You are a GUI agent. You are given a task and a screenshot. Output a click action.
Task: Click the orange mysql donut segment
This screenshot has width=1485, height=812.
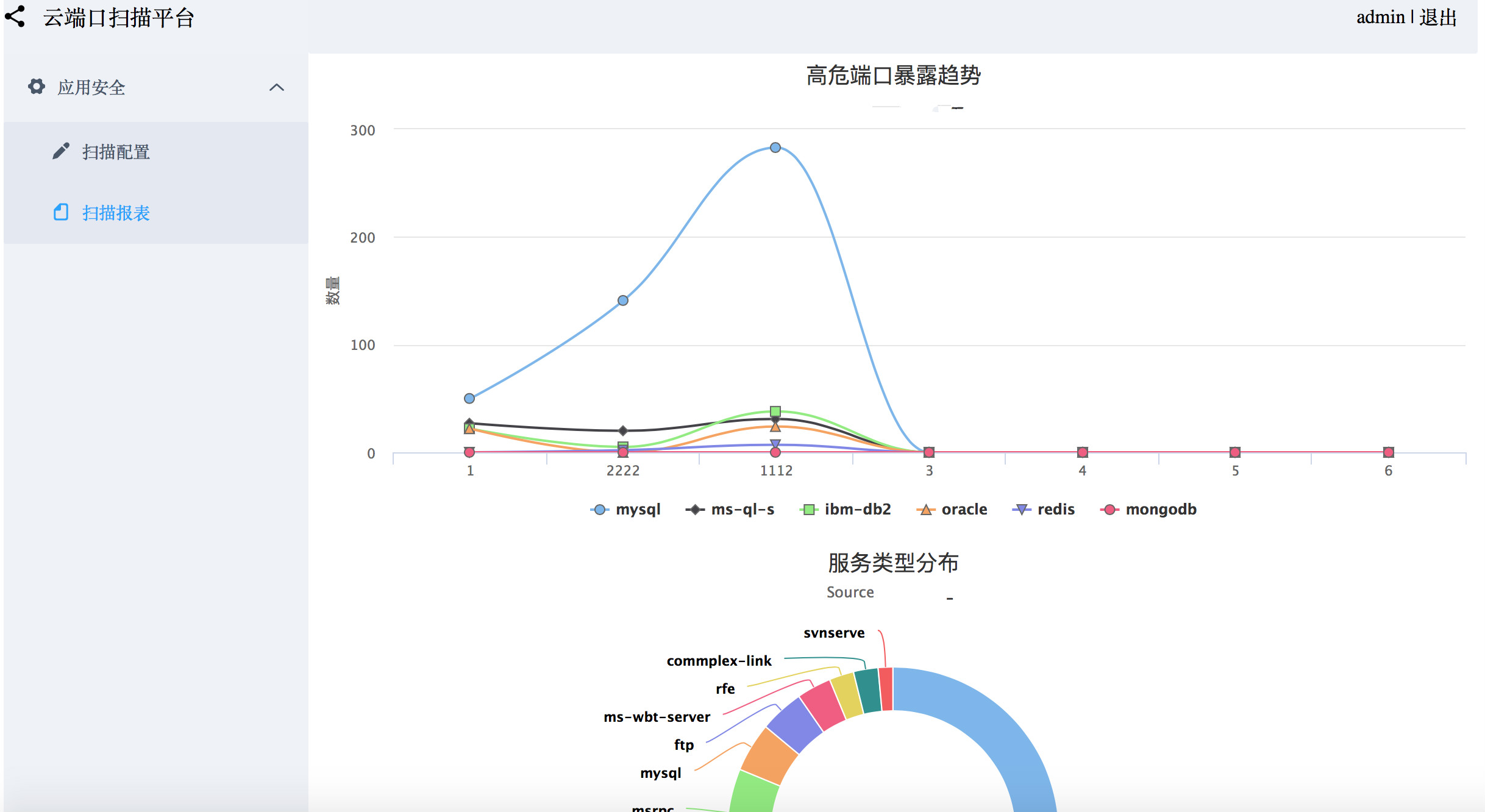769,757
